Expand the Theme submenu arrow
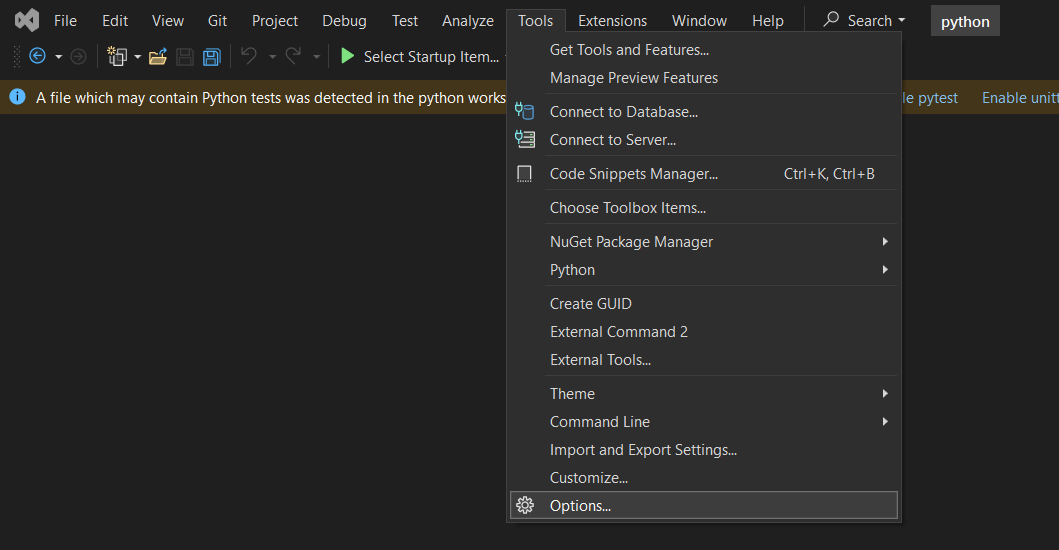 click(885, 393)
